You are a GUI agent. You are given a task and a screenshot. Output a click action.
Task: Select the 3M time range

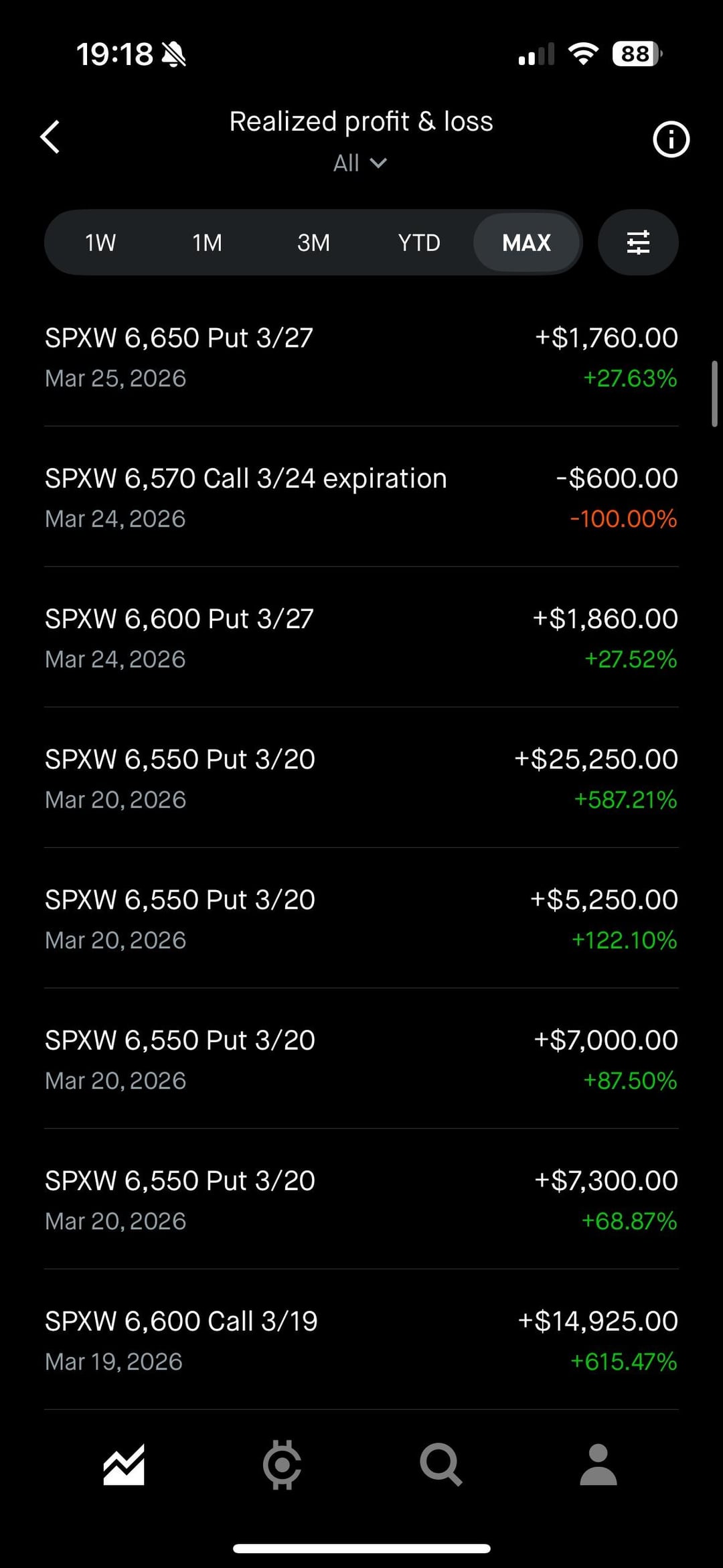(x=313, y=242)
